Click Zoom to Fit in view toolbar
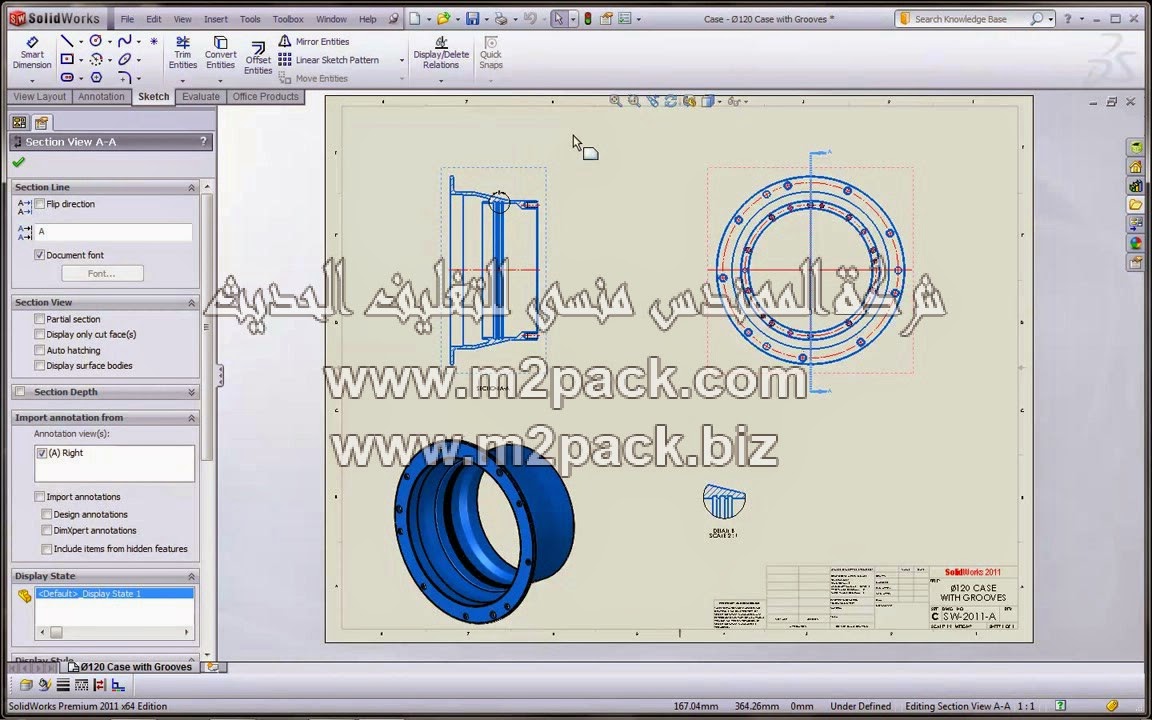This screenshot has height=720, width=1152. (x=616, y=101)
